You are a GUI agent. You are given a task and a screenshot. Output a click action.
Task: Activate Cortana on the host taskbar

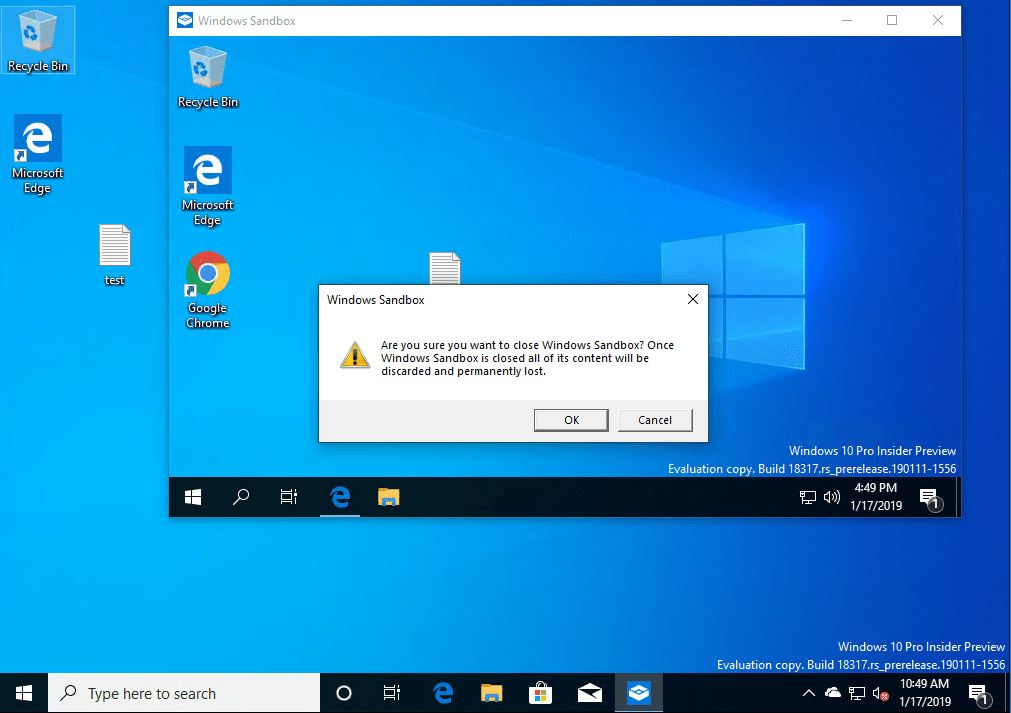coord(344,692)
